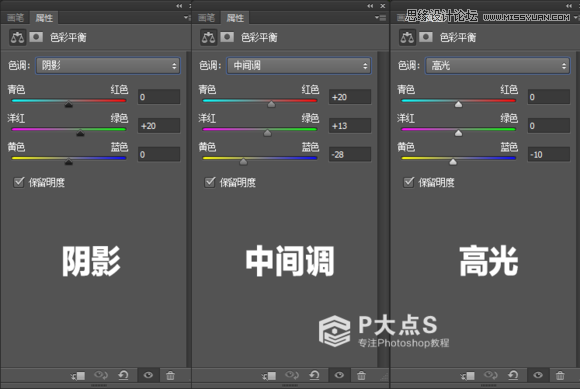Image resolution: width=580 pixels, height=389 pixels.
Task: Open the 色调 dropdown showing 阴影
Action: coord(108,66)
